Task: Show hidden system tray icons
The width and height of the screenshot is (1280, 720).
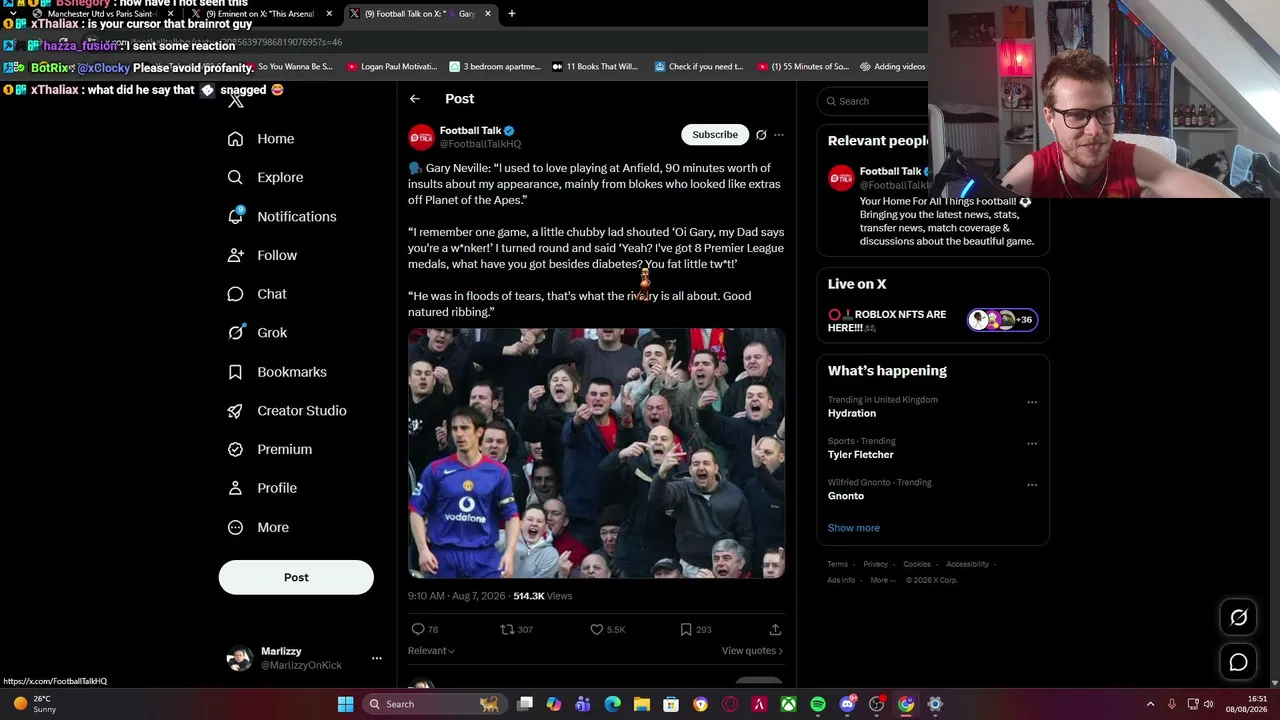Action: coord(1150,704)
